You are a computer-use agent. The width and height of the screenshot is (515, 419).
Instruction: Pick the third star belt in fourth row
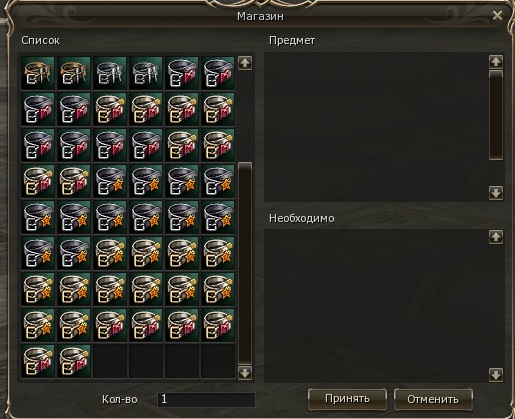coord(182,181)
